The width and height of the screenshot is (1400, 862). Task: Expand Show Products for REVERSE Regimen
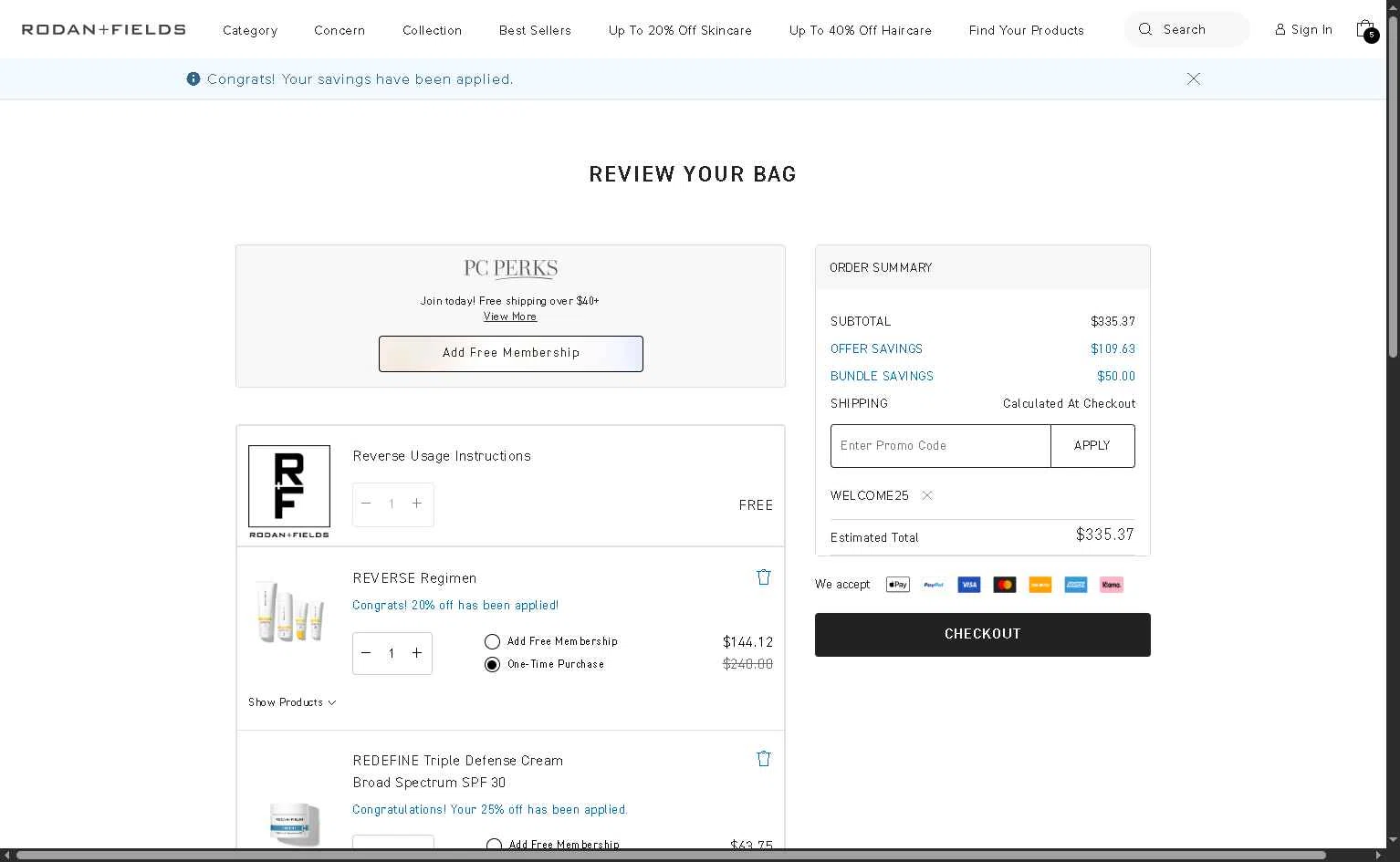[x=292, y=702]
